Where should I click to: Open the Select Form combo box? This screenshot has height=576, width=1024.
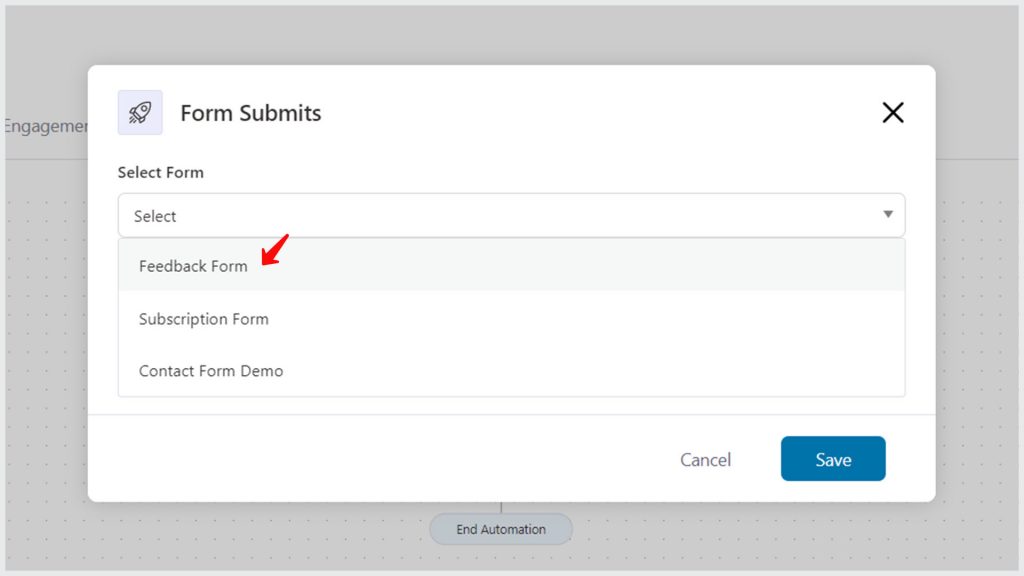tap(511, 215)
